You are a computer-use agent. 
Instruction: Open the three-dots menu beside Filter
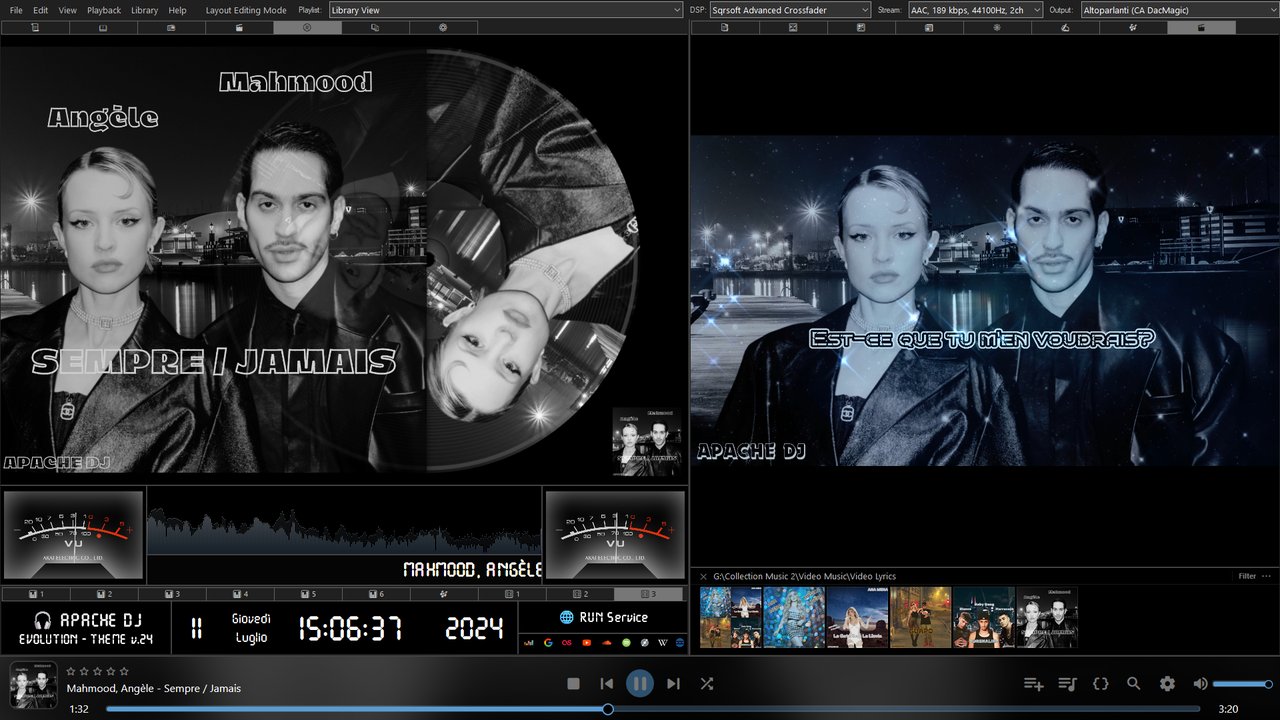[1267, 576]
